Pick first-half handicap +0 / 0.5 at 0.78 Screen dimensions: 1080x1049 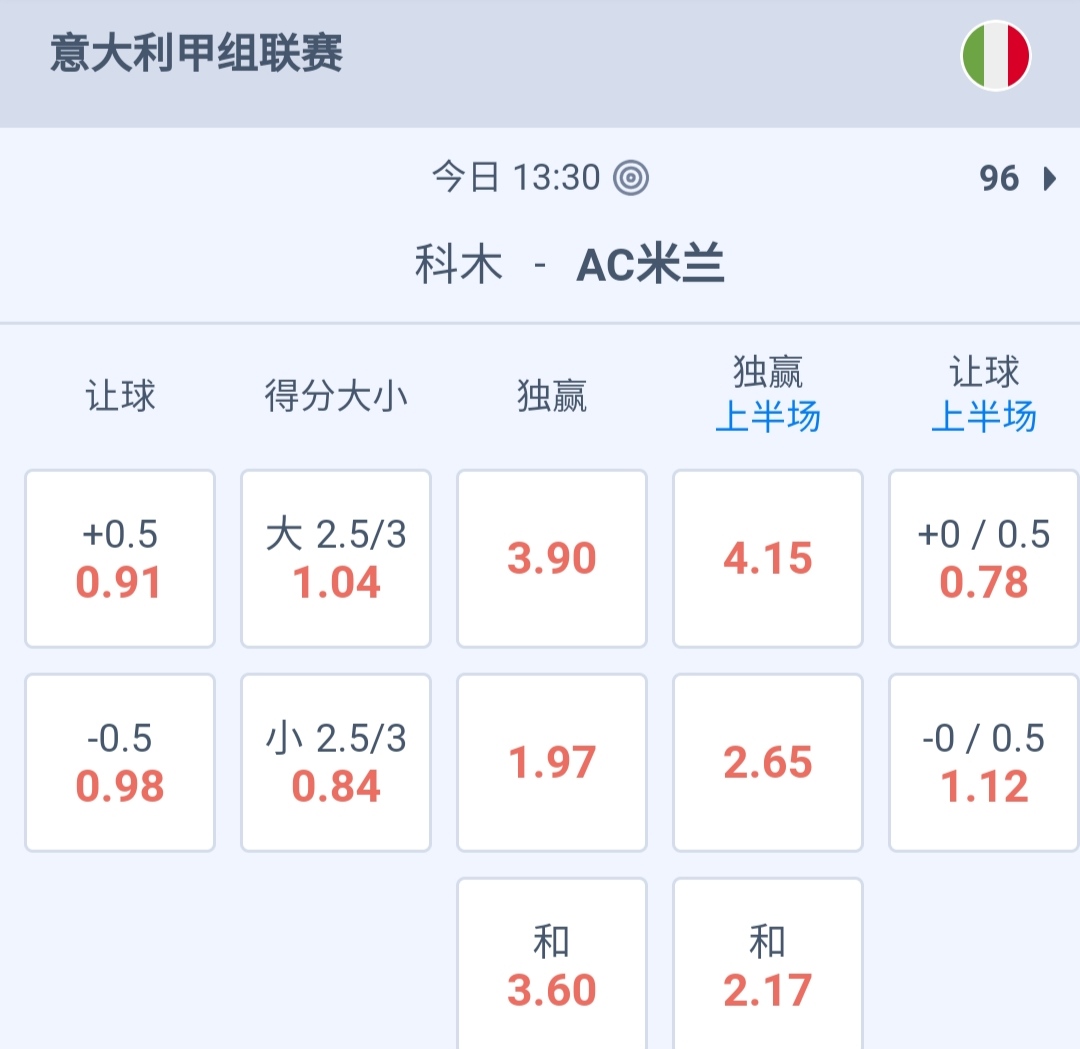984,558
